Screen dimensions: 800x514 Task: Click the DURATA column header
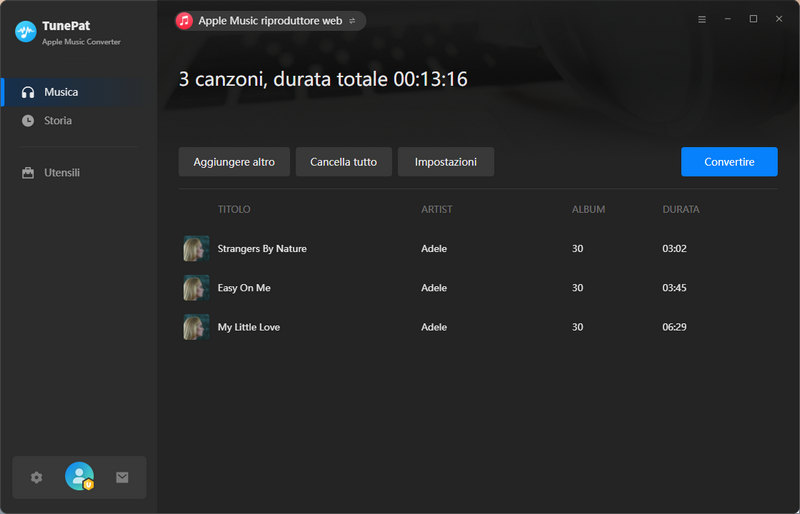[681, 209]
